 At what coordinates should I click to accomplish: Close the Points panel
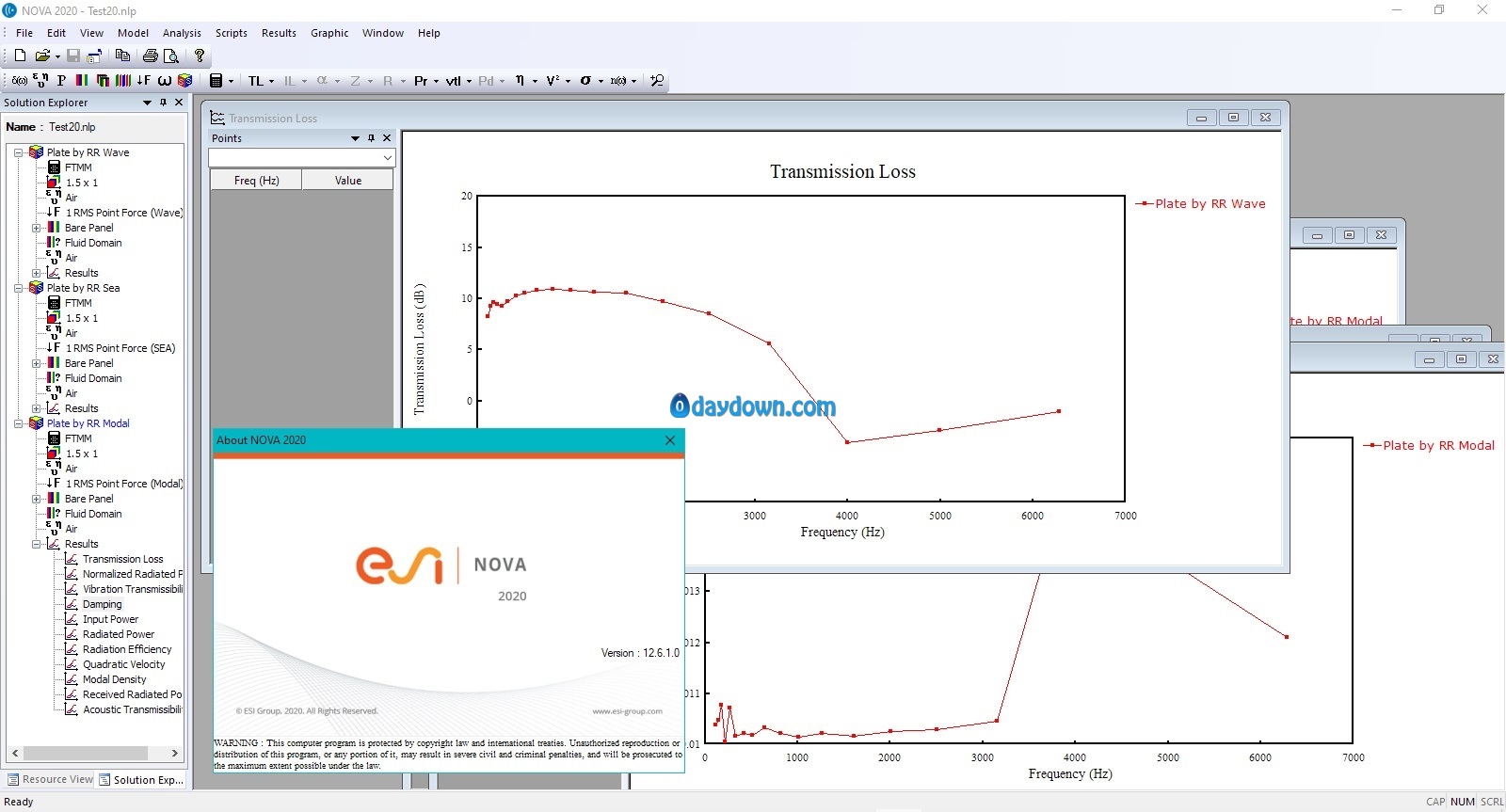(x=387, y=138)
